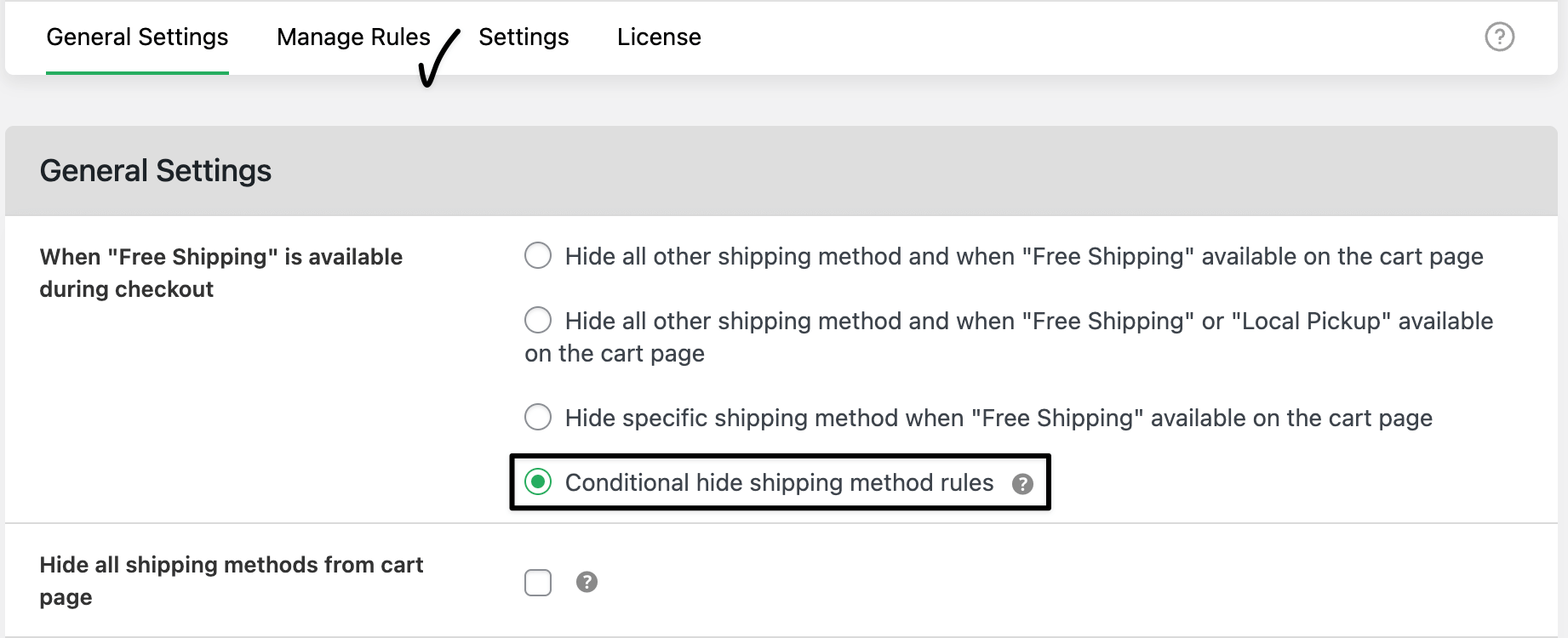The width and height of the screenshot is (1568, 638).
Task: Switch to the Manage Rules tab
Action: [x=353, y=37]
